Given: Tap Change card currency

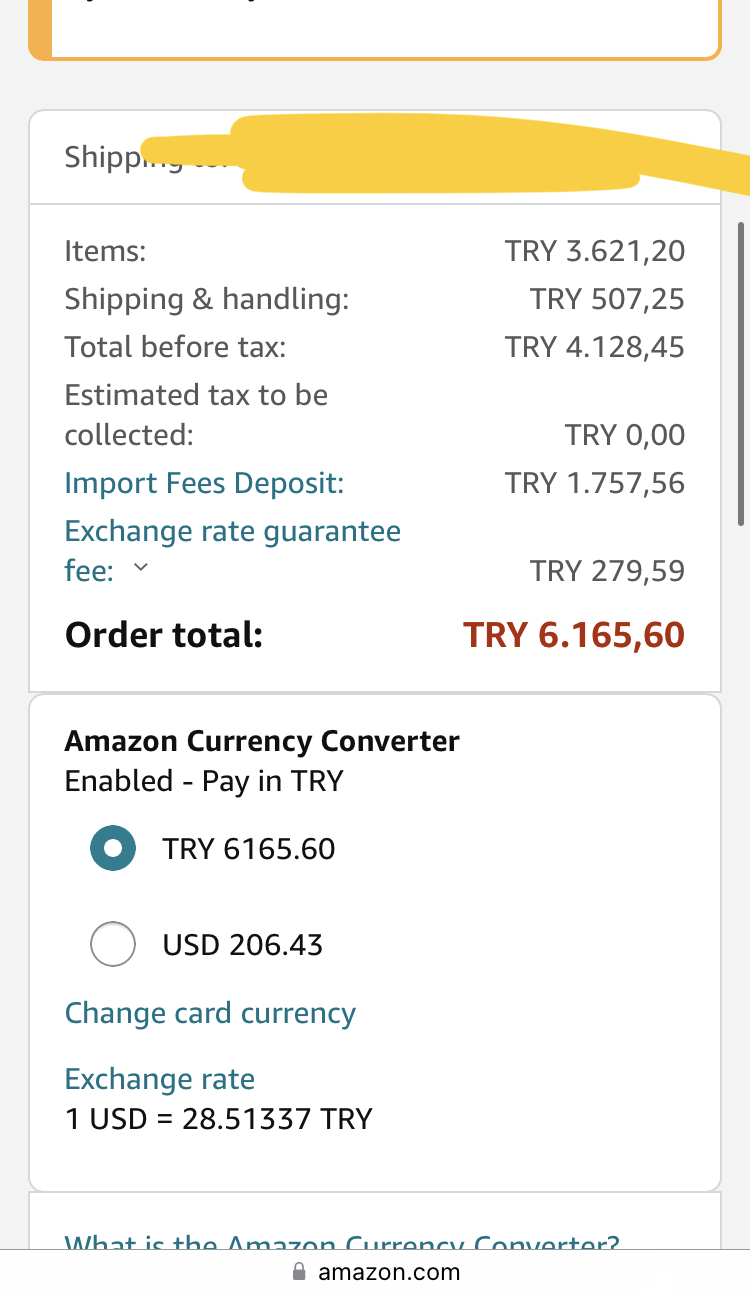Looking at the screenshot, I should click(x=210, y=1013).
